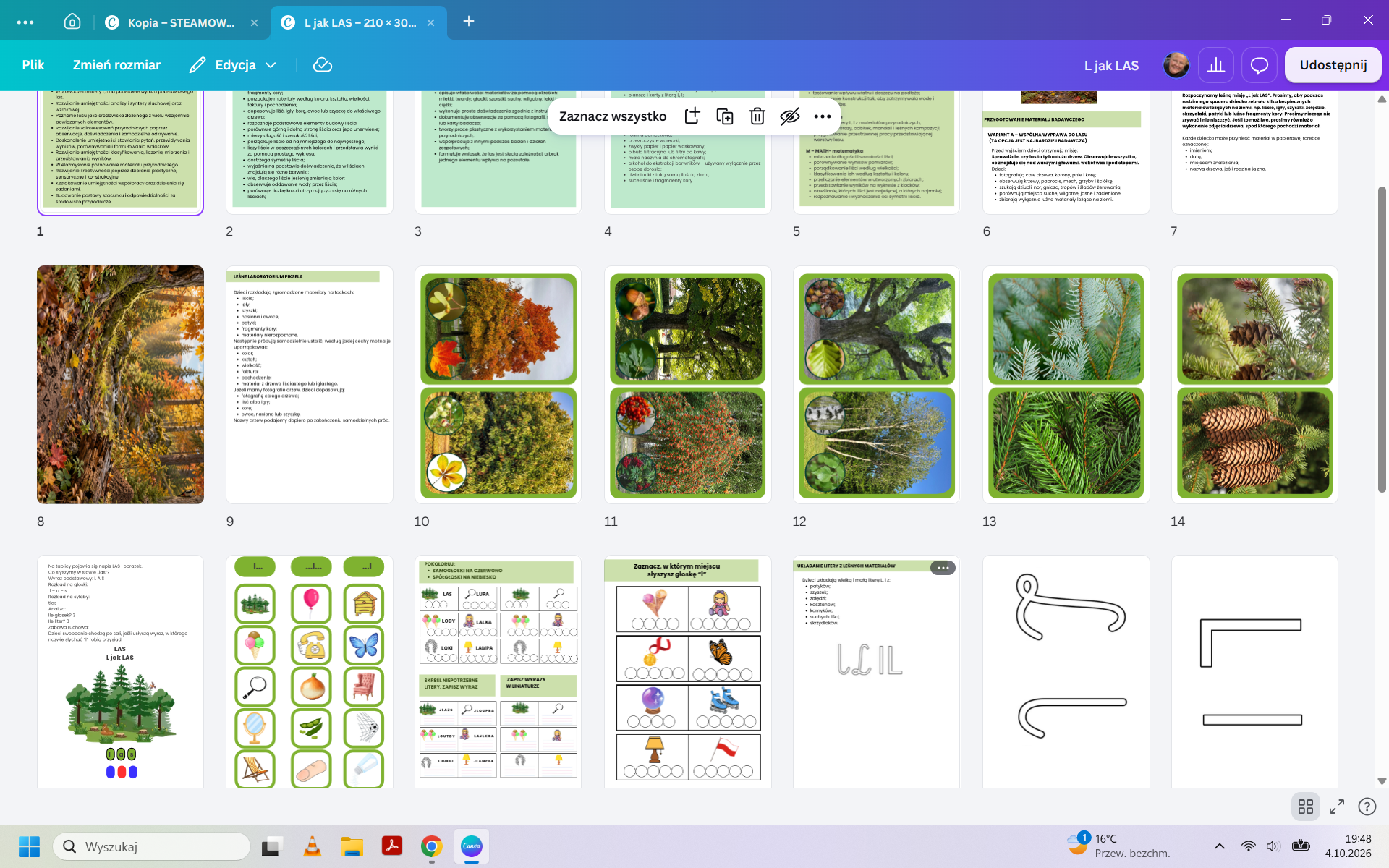Click scrollbar down arrow
The width and height of the screenshot is (1389, 868).
coord(1382,781)
